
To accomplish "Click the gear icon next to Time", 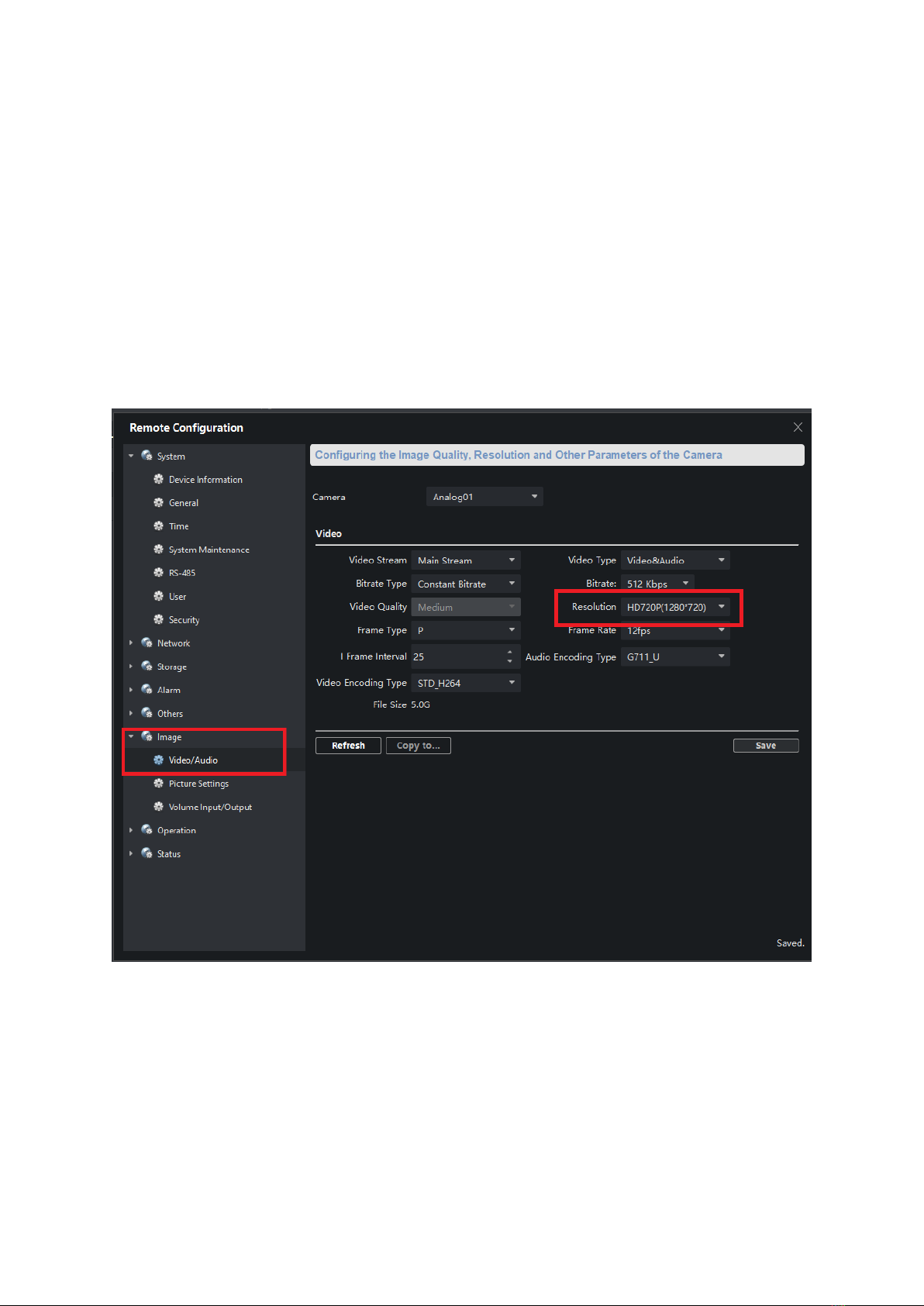I will tap(158, 526).
